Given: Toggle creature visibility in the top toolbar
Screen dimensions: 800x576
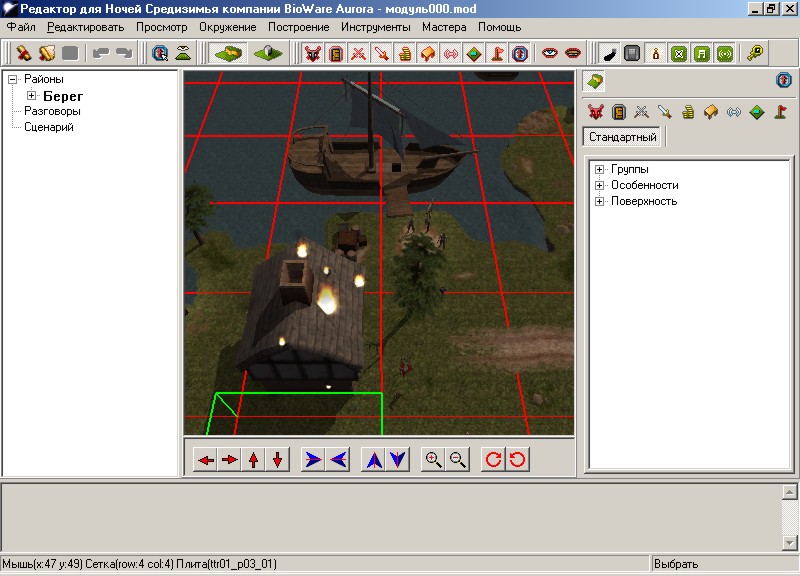Looking at the screenshot, I should (312, 53).
